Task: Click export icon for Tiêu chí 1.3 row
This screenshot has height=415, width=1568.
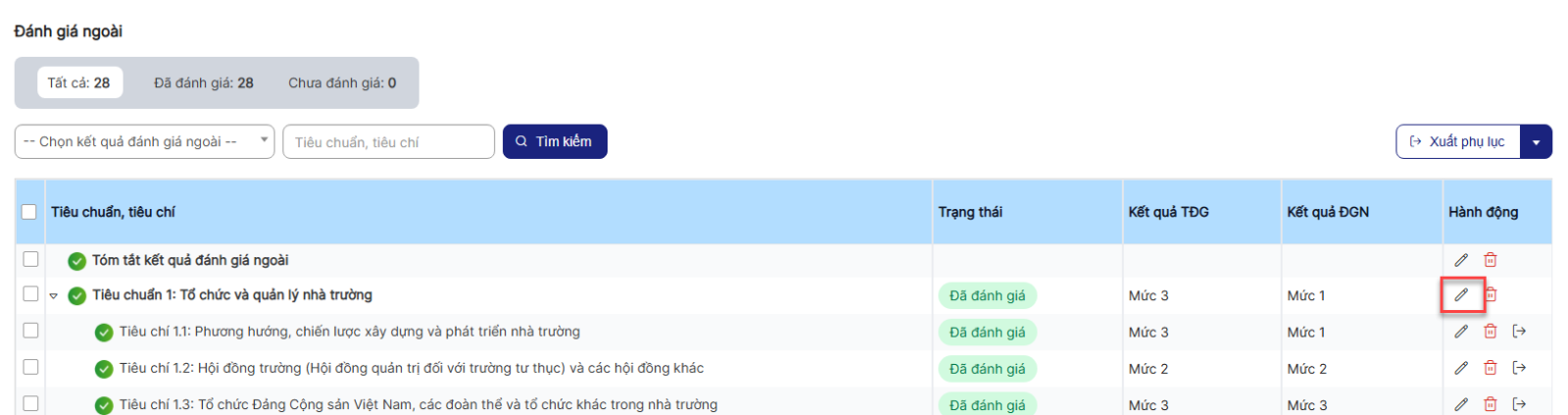Action: click(x=1519, y=404)
